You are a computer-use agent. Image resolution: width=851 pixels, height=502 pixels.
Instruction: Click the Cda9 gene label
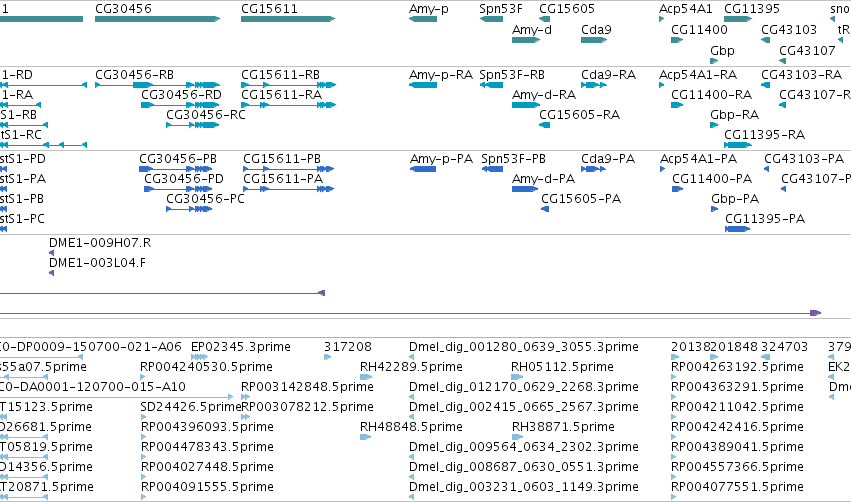(x=596, y=29)
